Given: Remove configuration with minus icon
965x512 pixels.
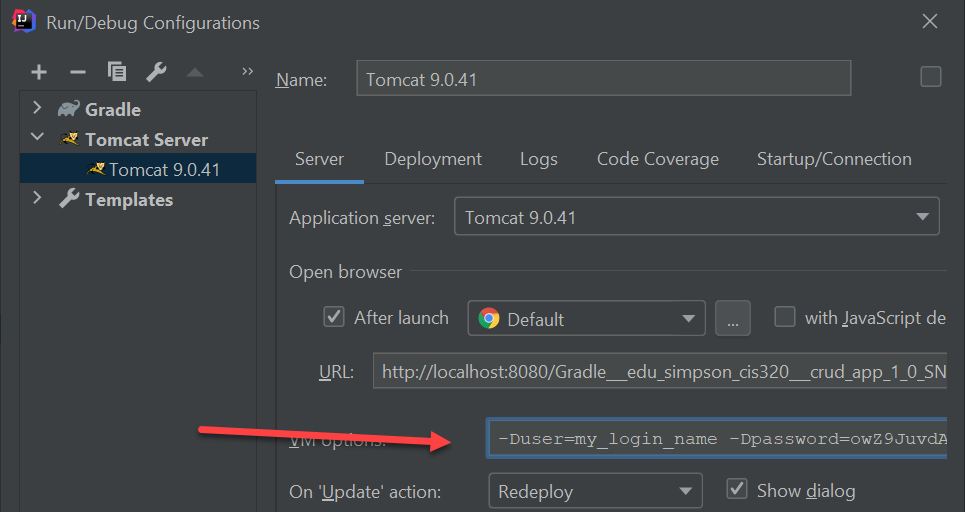Looking at the screenshot, I should click(78, 72).
